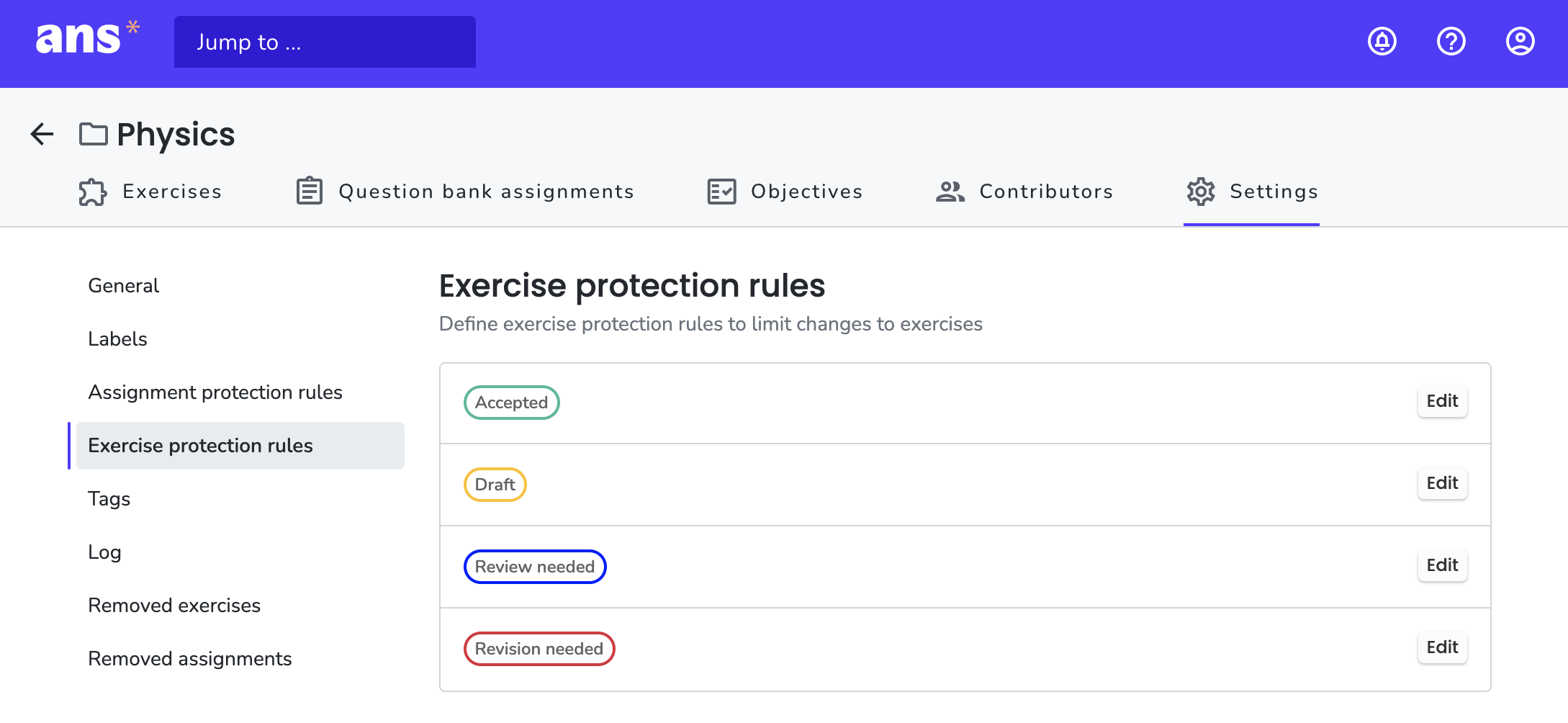Click the Draft status badge
The image size is (1568, 723).
(x=495, y=484)
